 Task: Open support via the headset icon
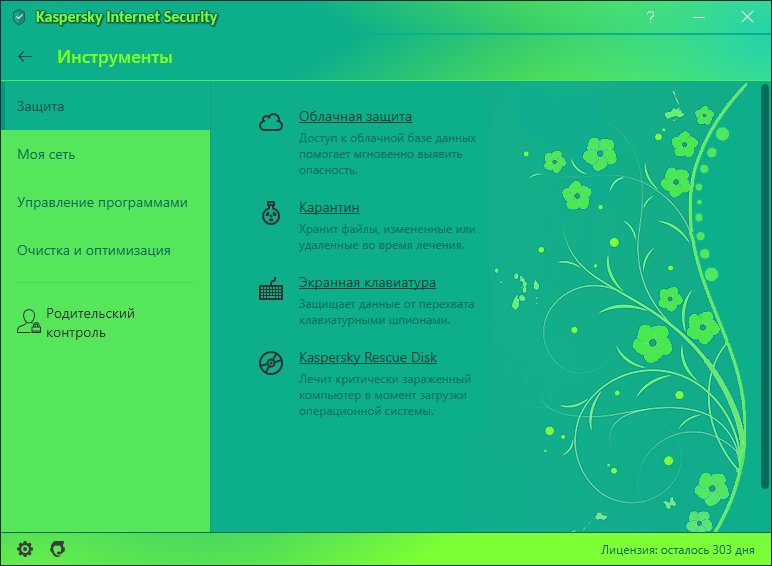click(58, 549)
